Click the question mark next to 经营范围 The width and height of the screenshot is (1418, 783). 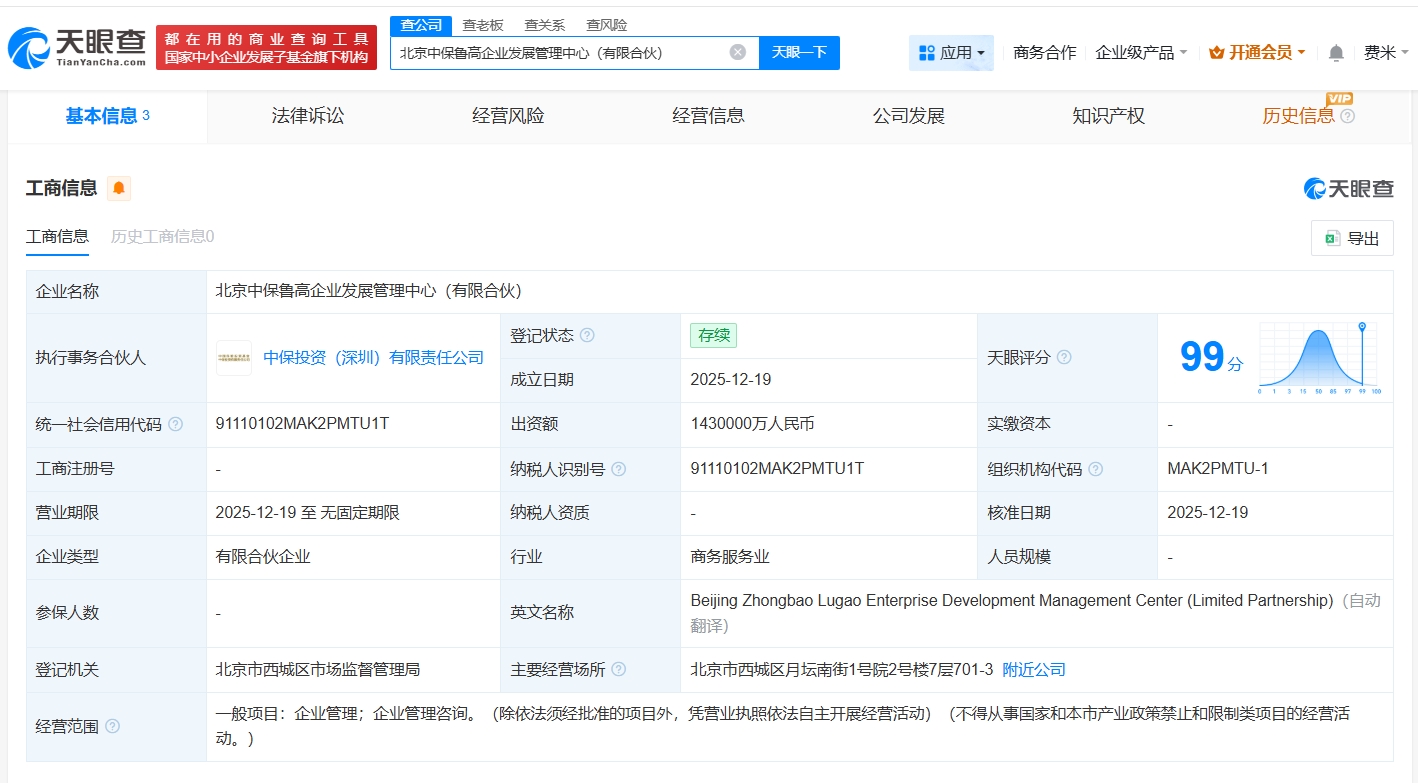[112, 726]
